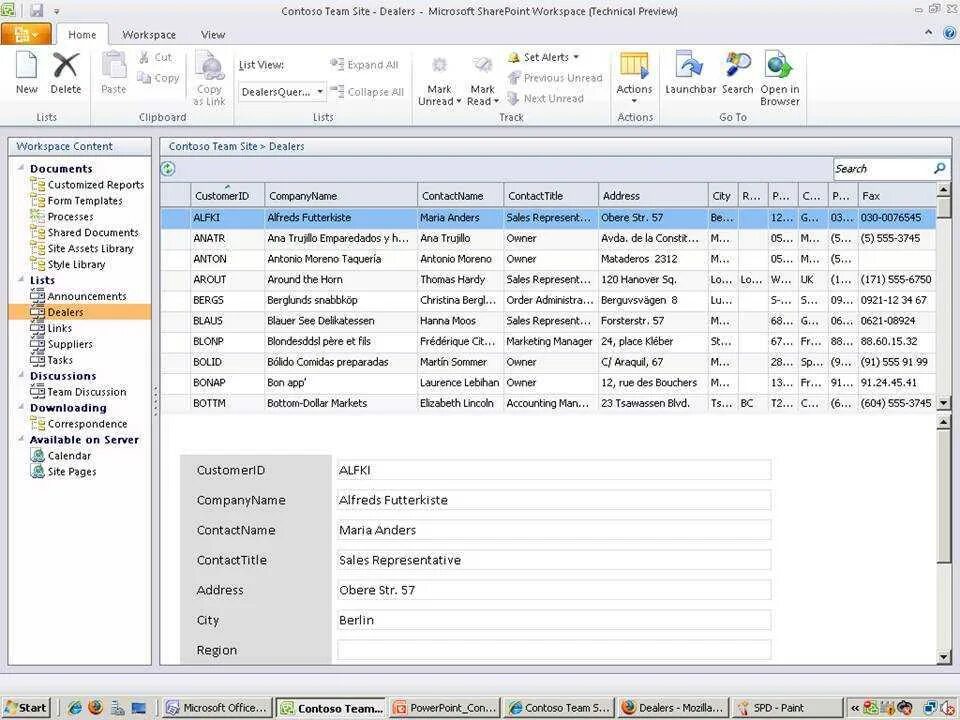Collapse the Downloading section
This screenshot has height=720, width=960.
point(21,407)
